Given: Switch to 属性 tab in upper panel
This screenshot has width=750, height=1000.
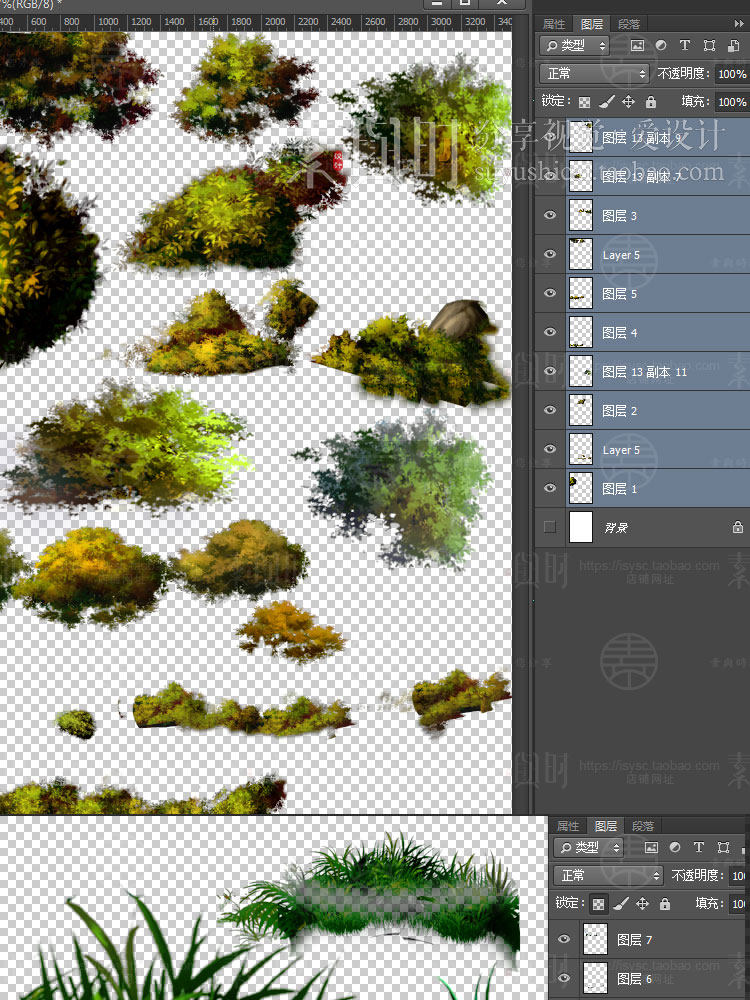Looking at the screenshot, I should pyautogui.click(x=554, y=24).
